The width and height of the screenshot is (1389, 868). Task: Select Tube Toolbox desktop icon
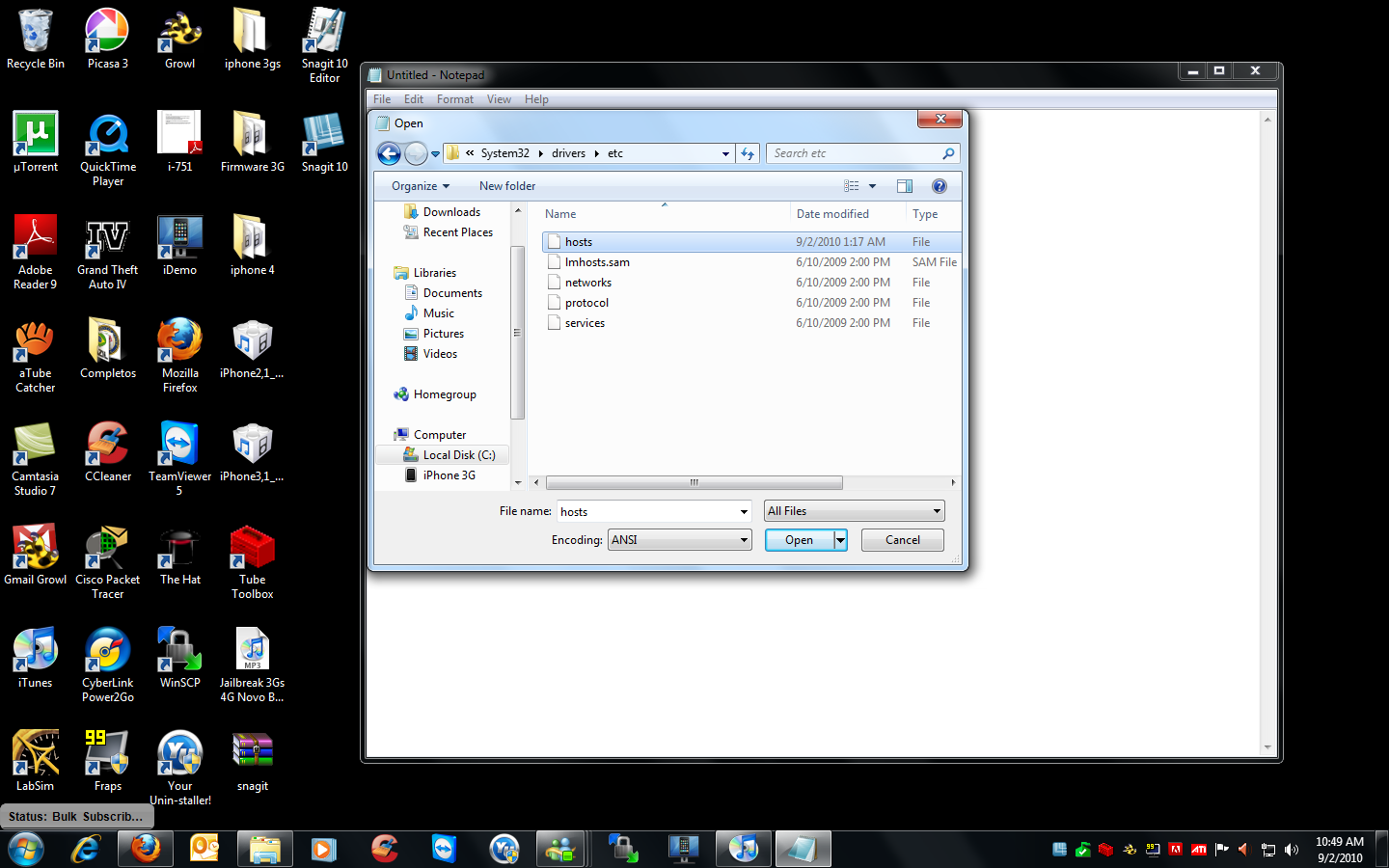pos(253,562)
